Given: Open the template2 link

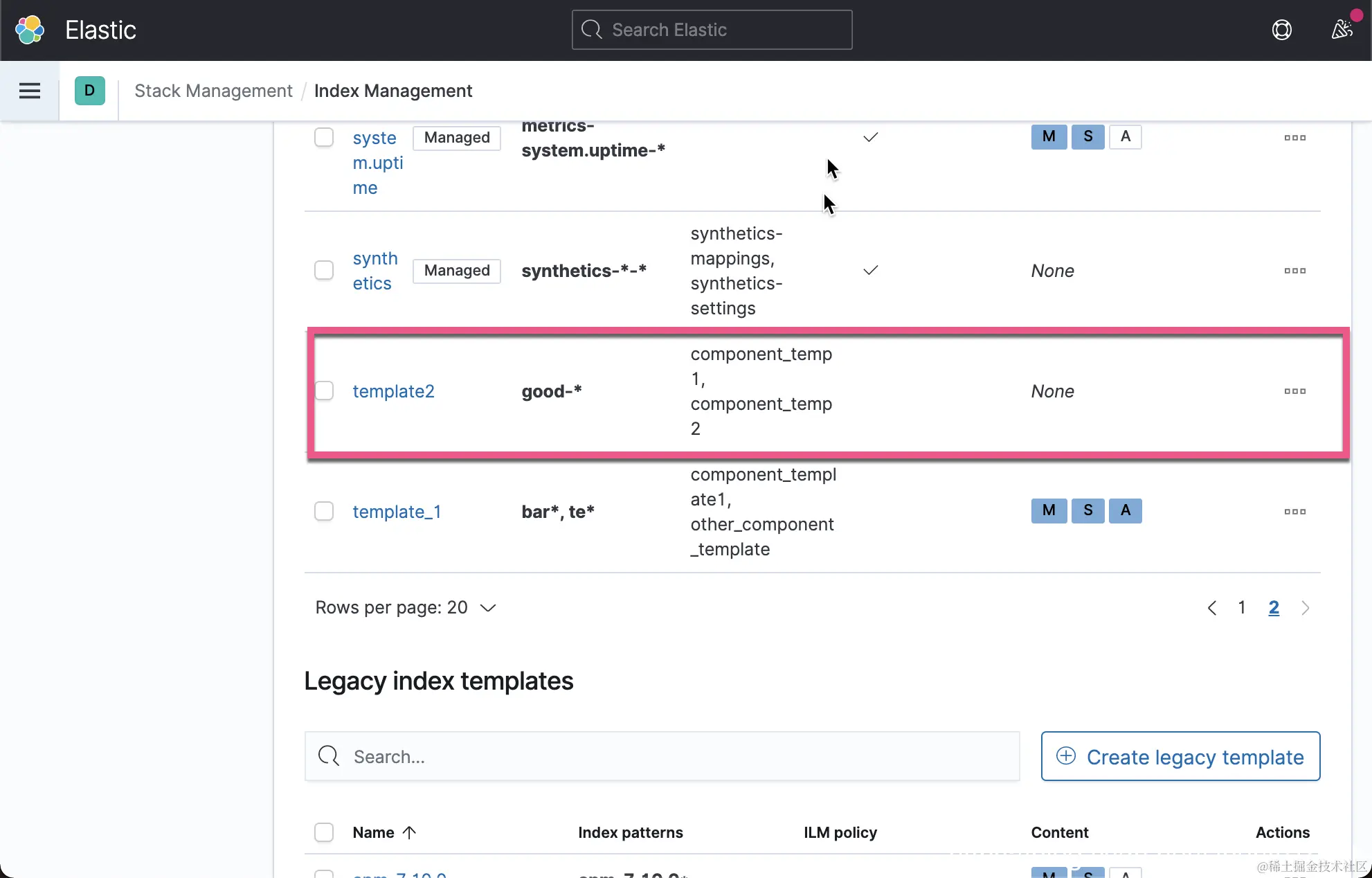Looking at the screenshot, I should pos(393,391).
